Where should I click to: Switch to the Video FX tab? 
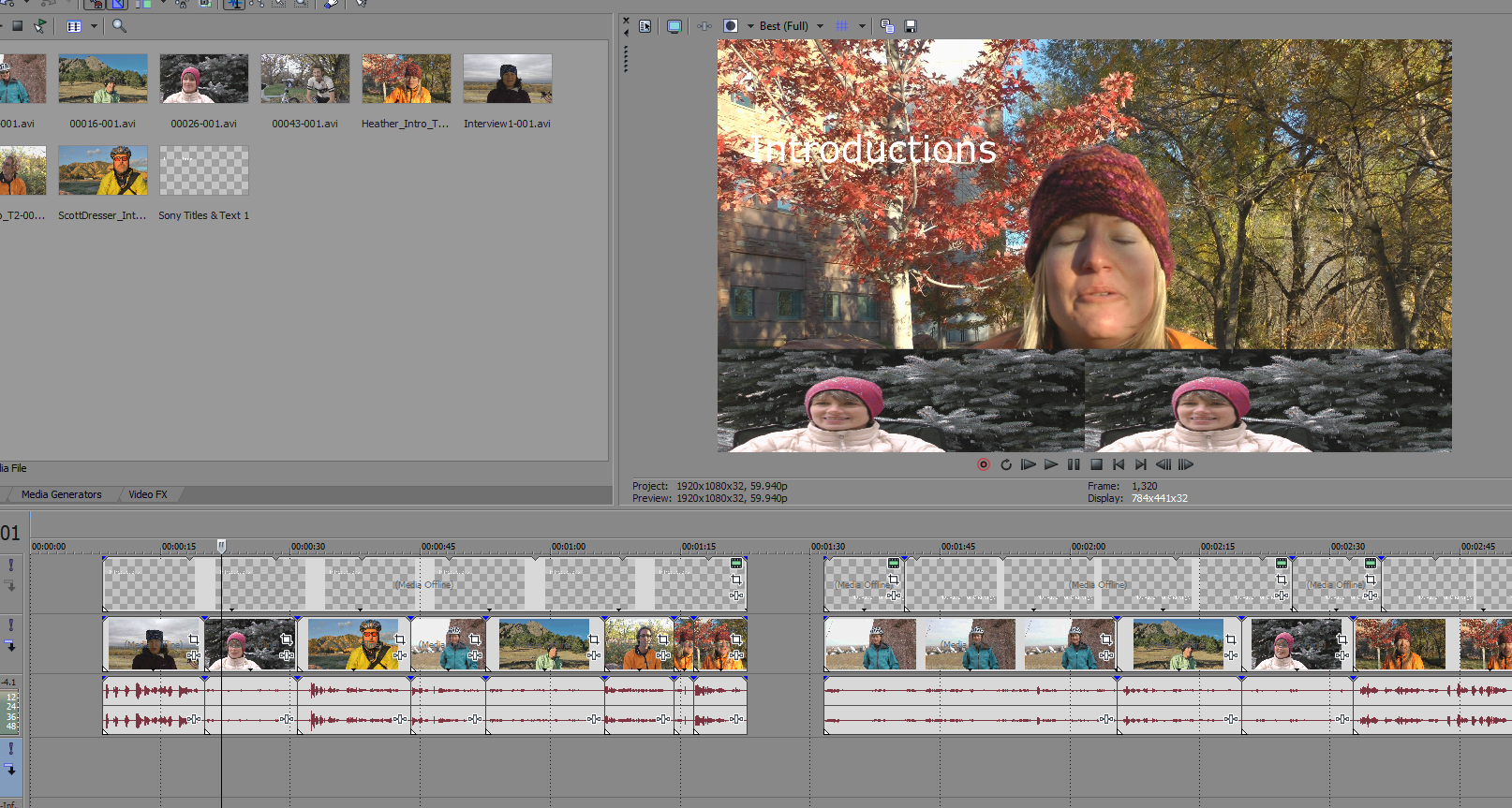pyautogui.click(x=148, y=494)
